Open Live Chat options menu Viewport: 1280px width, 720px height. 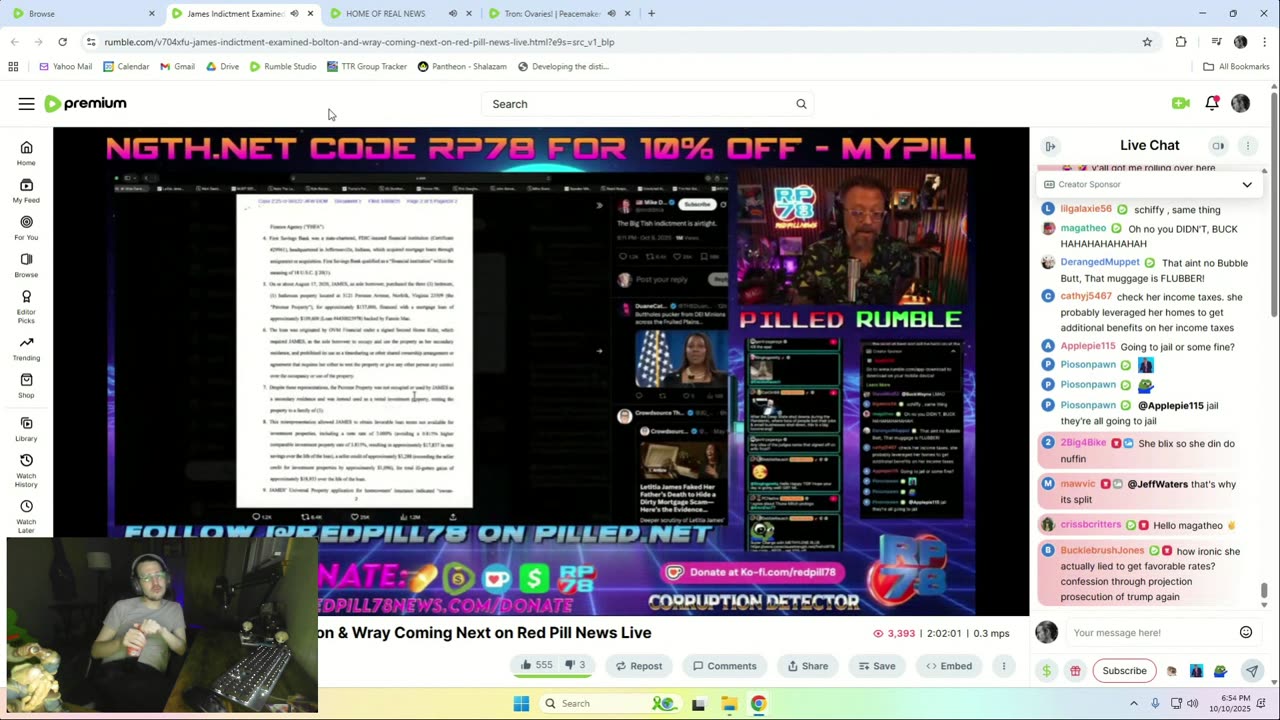point(1247,146)
